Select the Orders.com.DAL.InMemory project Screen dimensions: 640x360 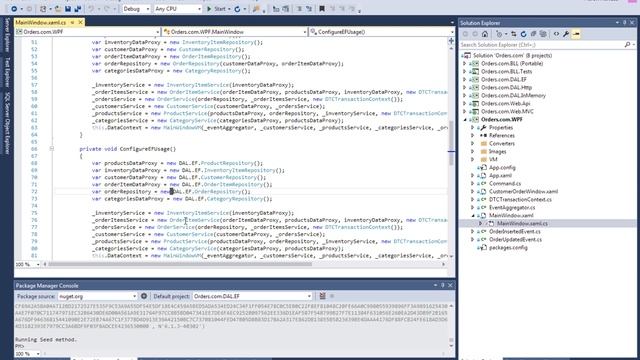pos(513,96)
